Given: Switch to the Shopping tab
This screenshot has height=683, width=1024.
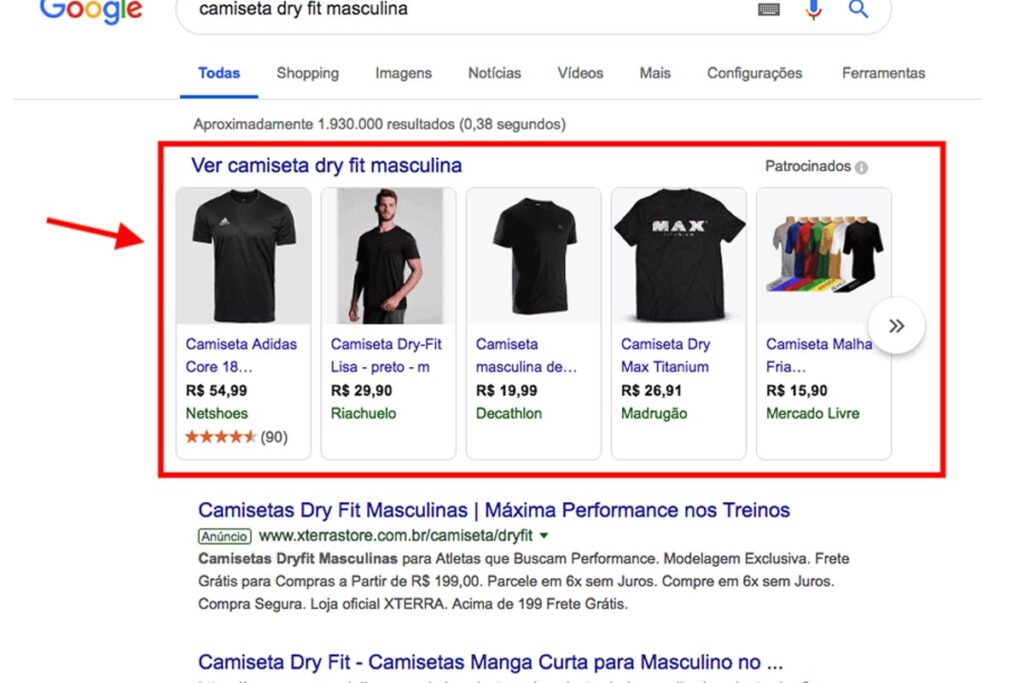Looking at the screenshot, I should pos(307,73).
